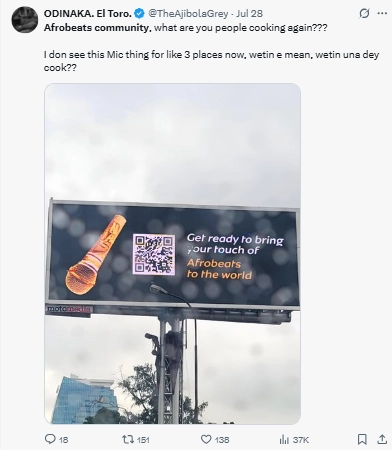Open the three-dot more options menu
The height and width of the screenshot is (450, 392).
pyautogui.click(x=382, y=13)
